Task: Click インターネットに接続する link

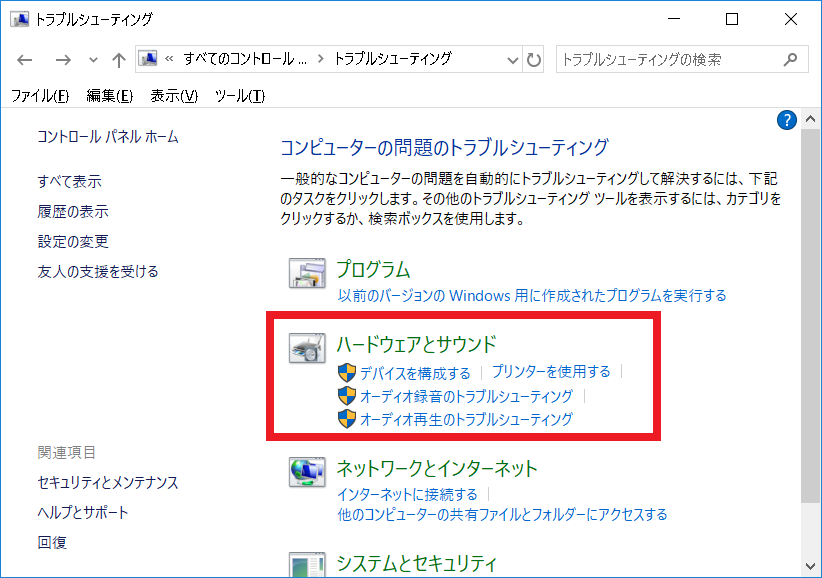Action: pos(407,494)
